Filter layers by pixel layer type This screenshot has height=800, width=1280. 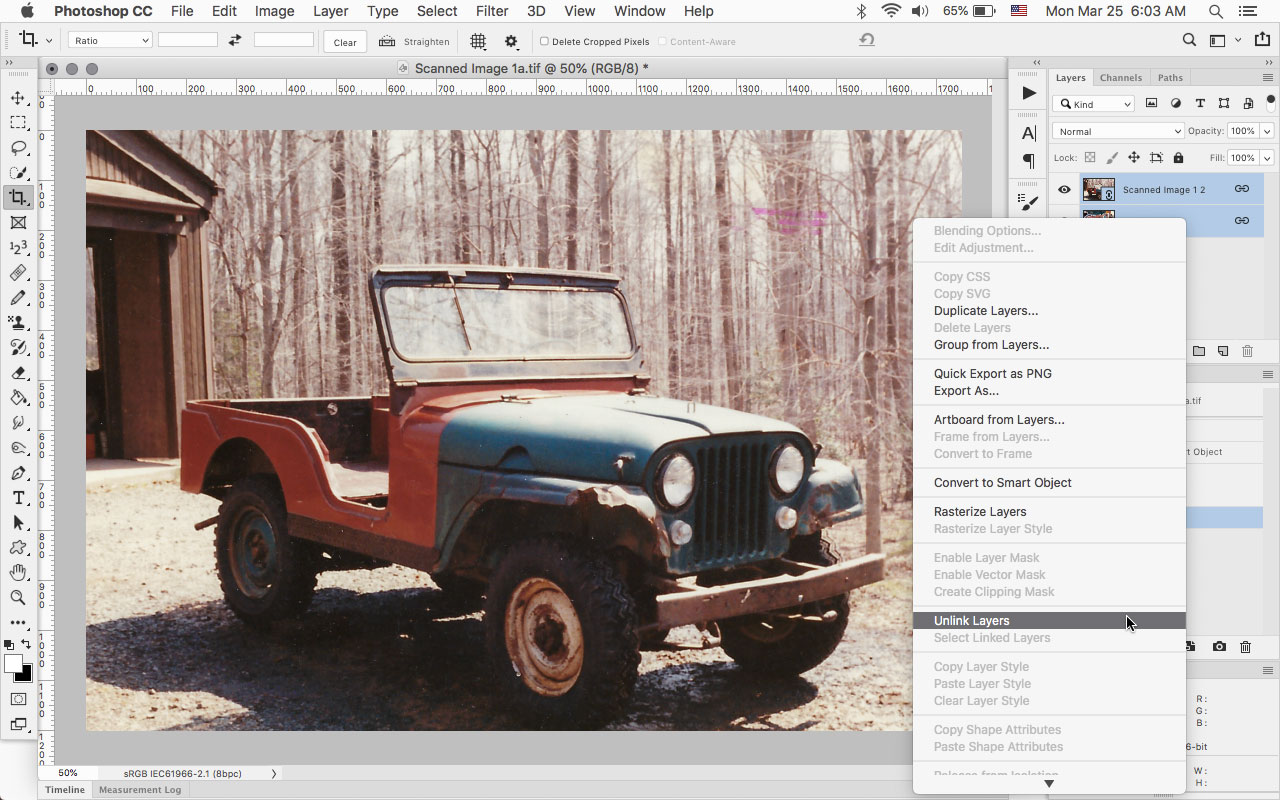tap(1151, 103)
